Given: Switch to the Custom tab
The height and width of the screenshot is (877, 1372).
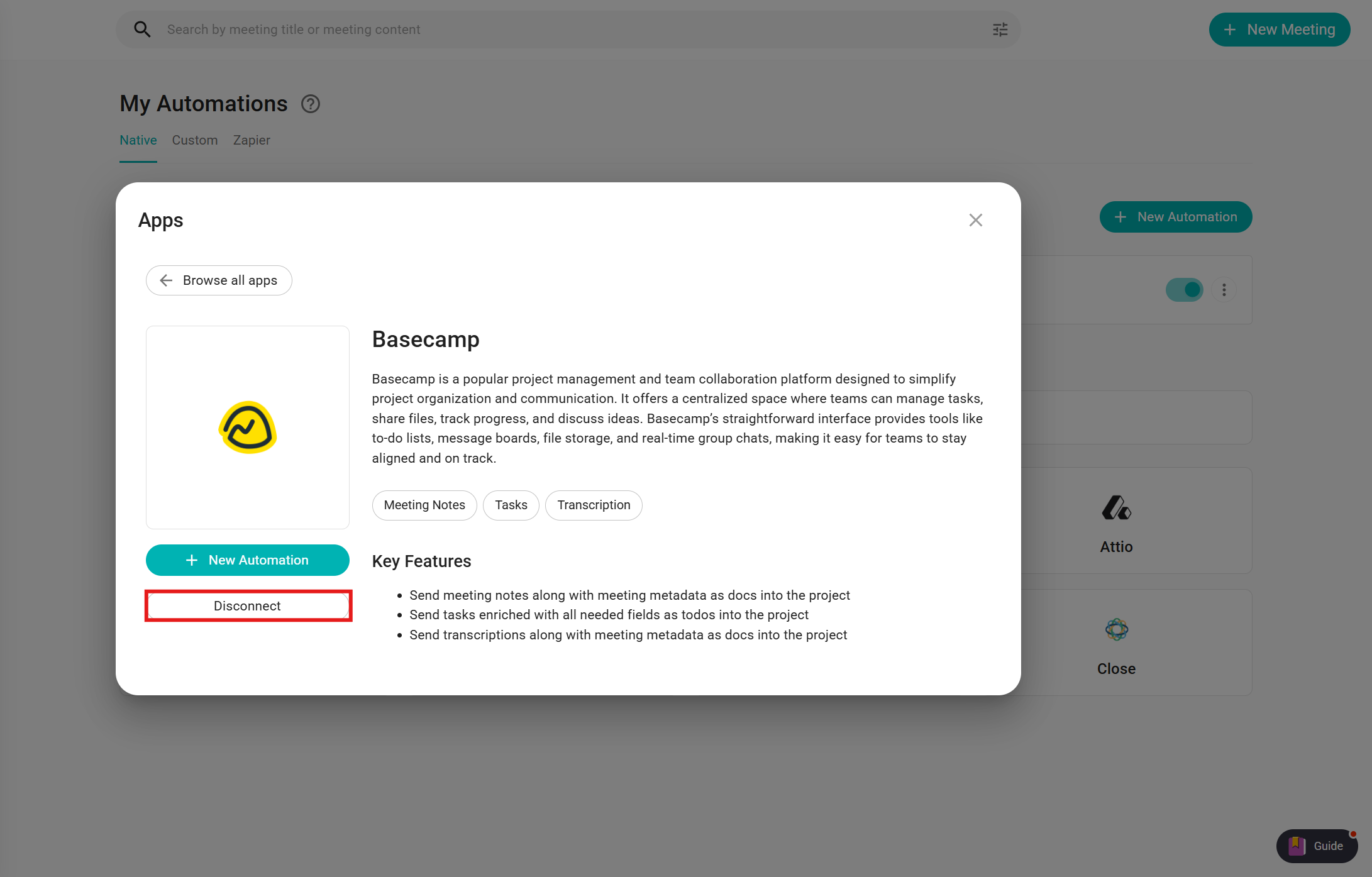Looking at the screenshot, I should coord(195,140).
